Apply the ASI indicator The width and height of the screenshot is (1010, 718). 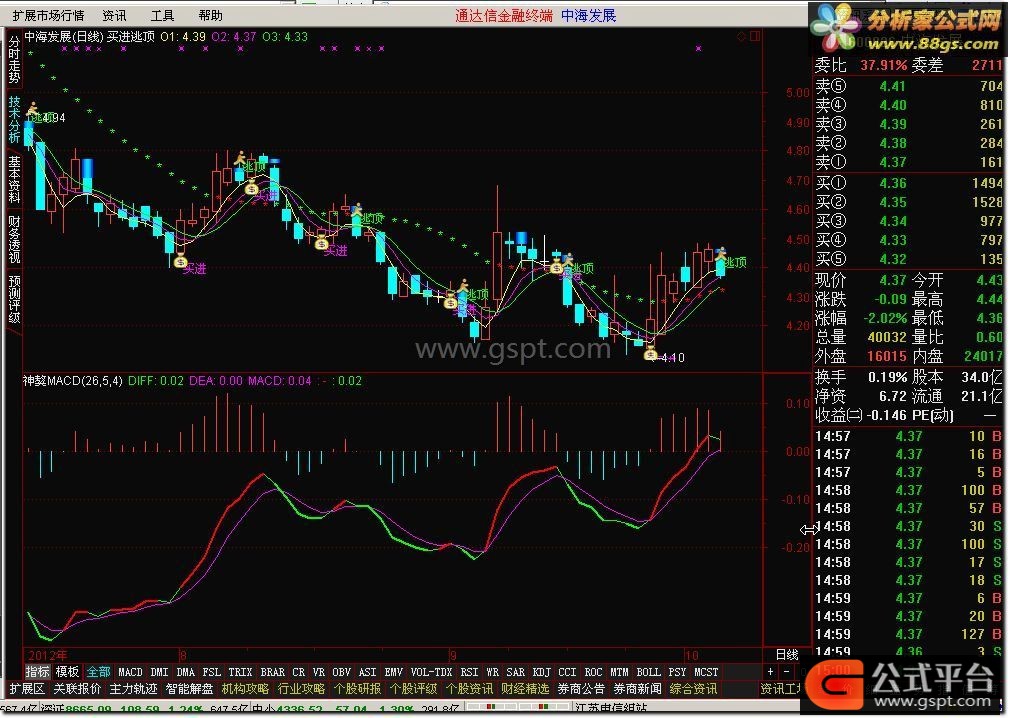point(367,672)
